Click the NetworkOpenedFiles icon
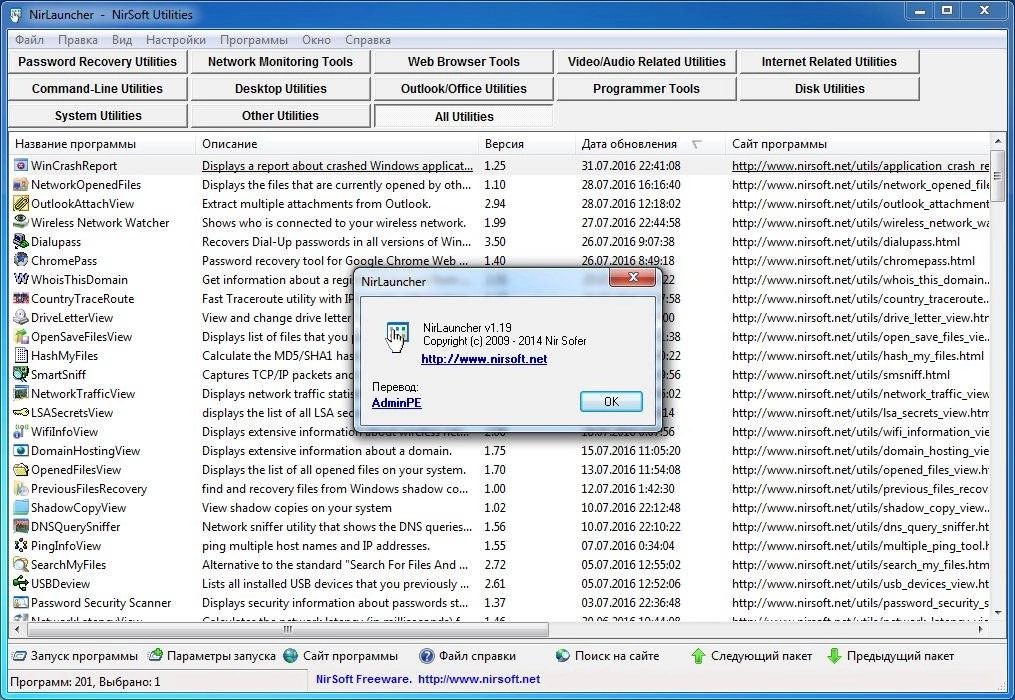Viewport: 1015px width, 700px height. point(21,185)
